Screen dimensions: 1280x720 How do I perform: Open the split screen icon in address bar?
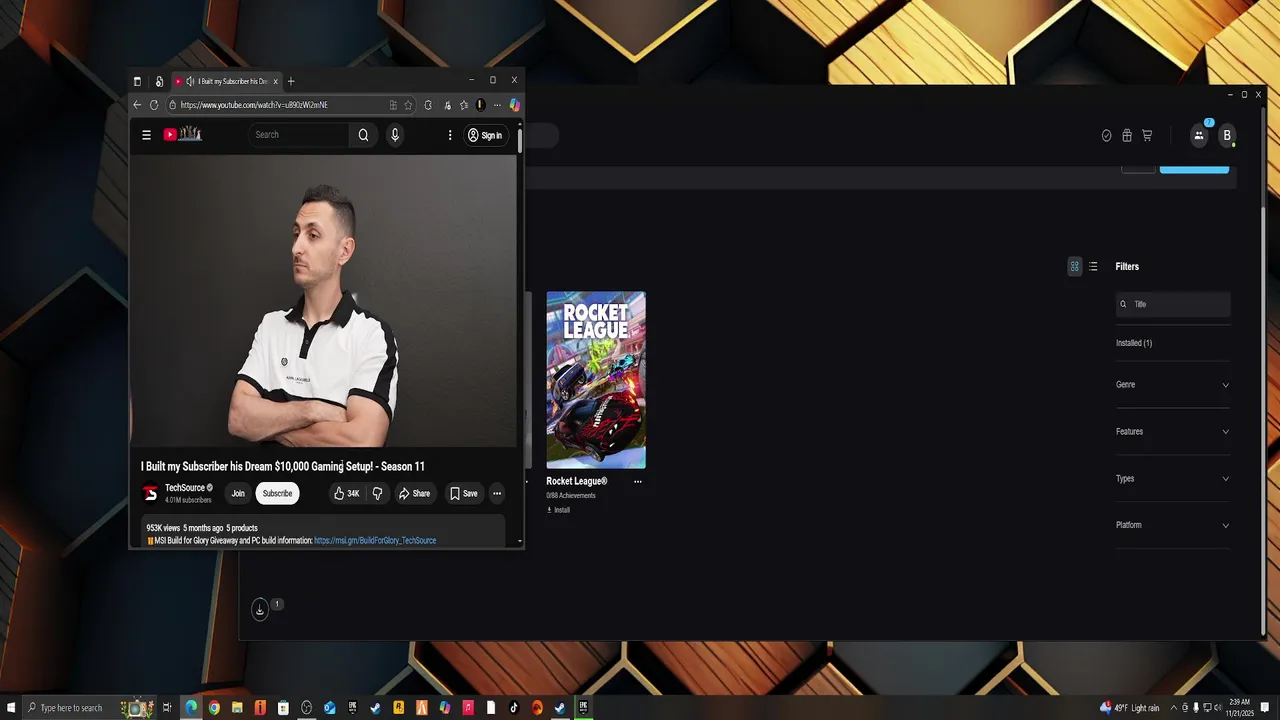click(393, 105)
